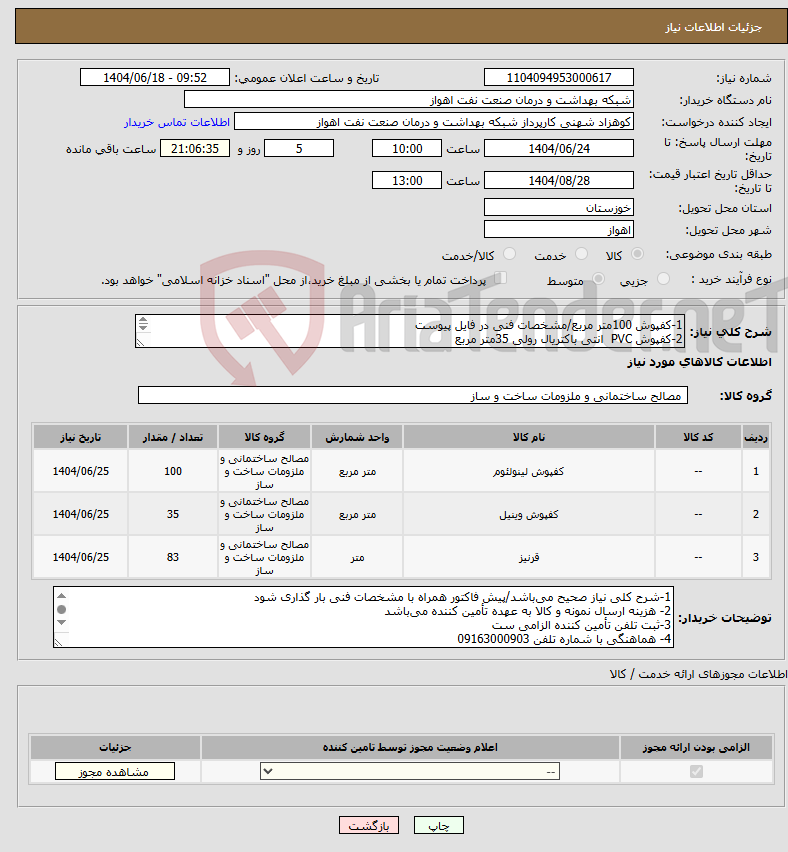Image resolution: width=788 pixels, height=852 pixels.
Task: Select the کالا radio button
Action: point(637,254)
